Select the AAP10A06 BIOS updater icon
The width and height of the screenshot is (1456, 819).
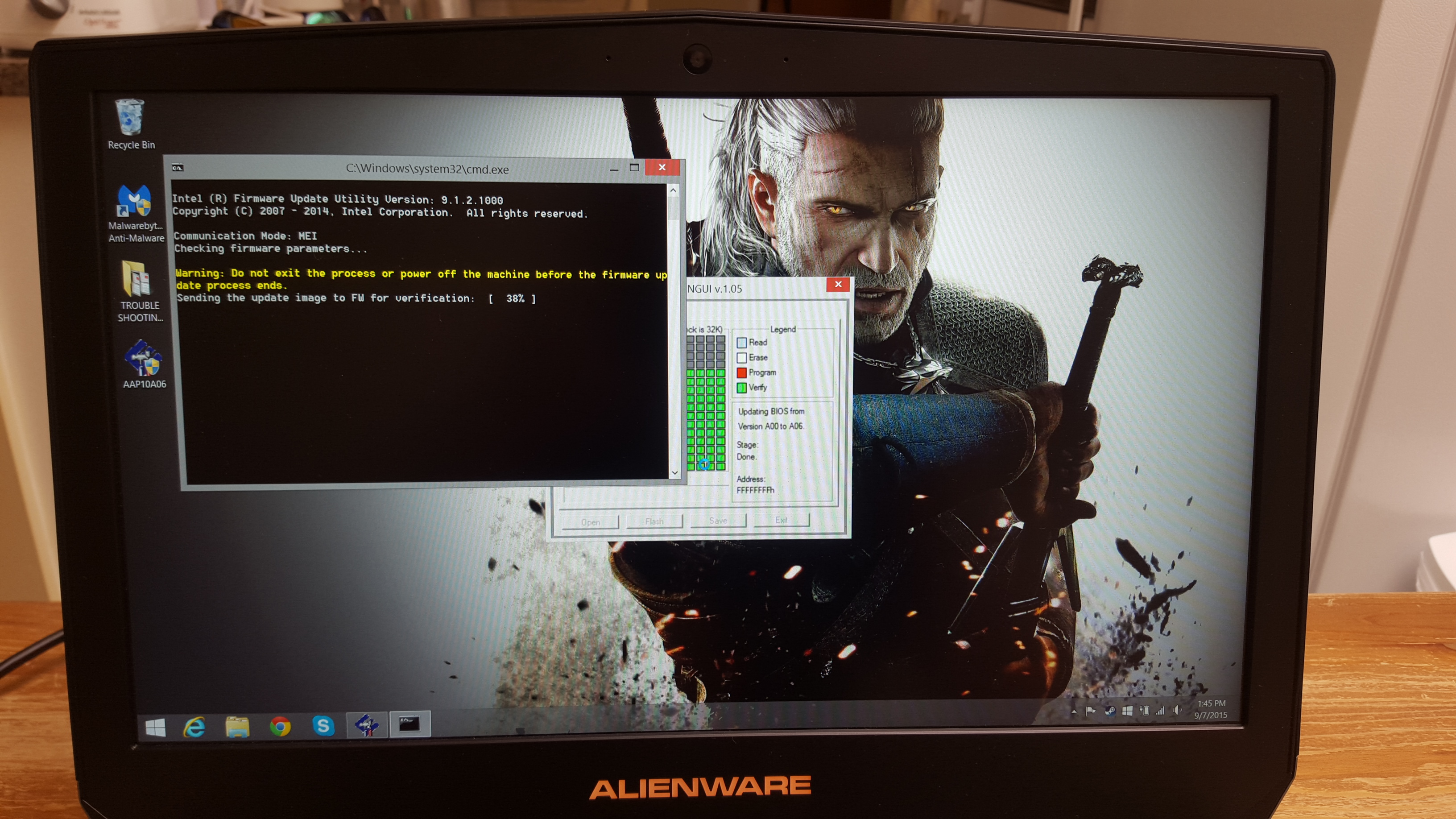coord(144,364)
